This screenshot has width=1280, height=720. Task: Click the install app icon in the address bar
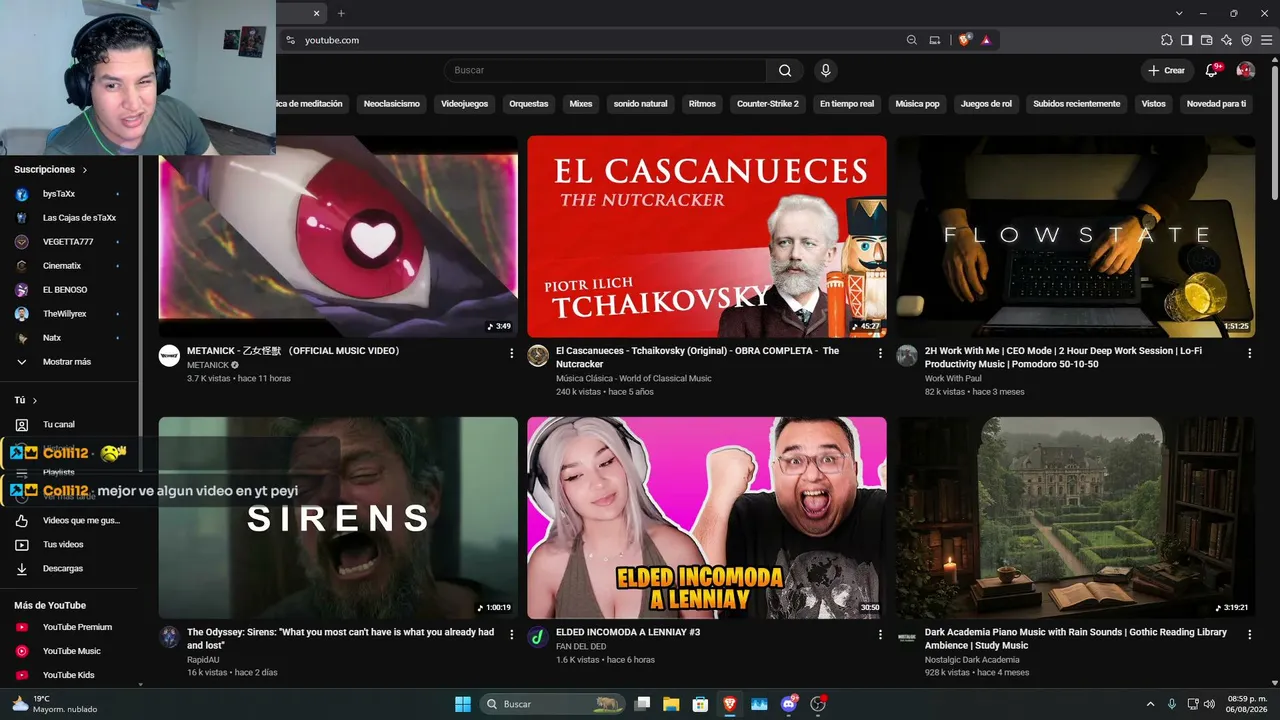click(935, 40)
